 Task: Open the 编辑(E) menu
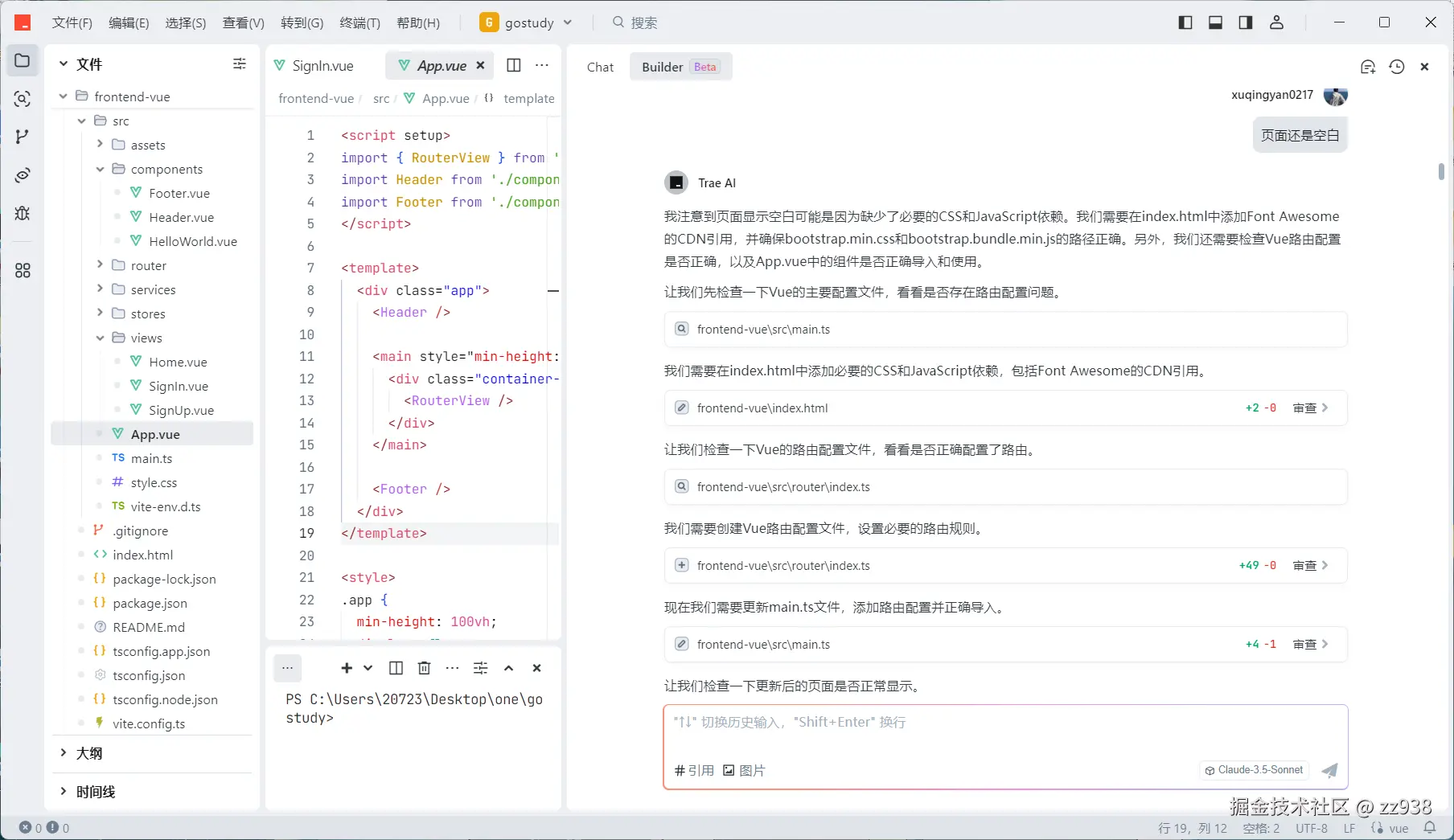[129, 23]
